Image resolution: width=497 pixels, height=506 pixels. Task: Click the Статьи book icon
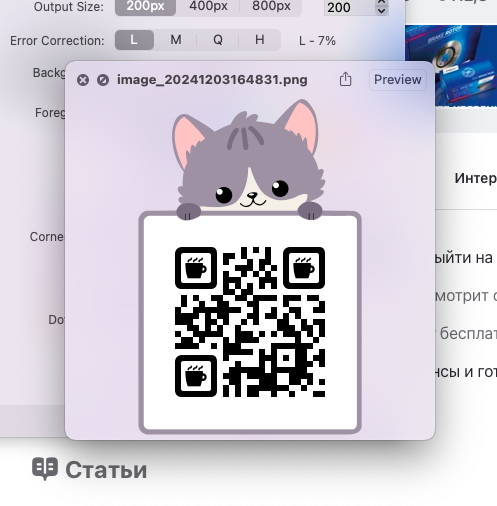point(45,468)
